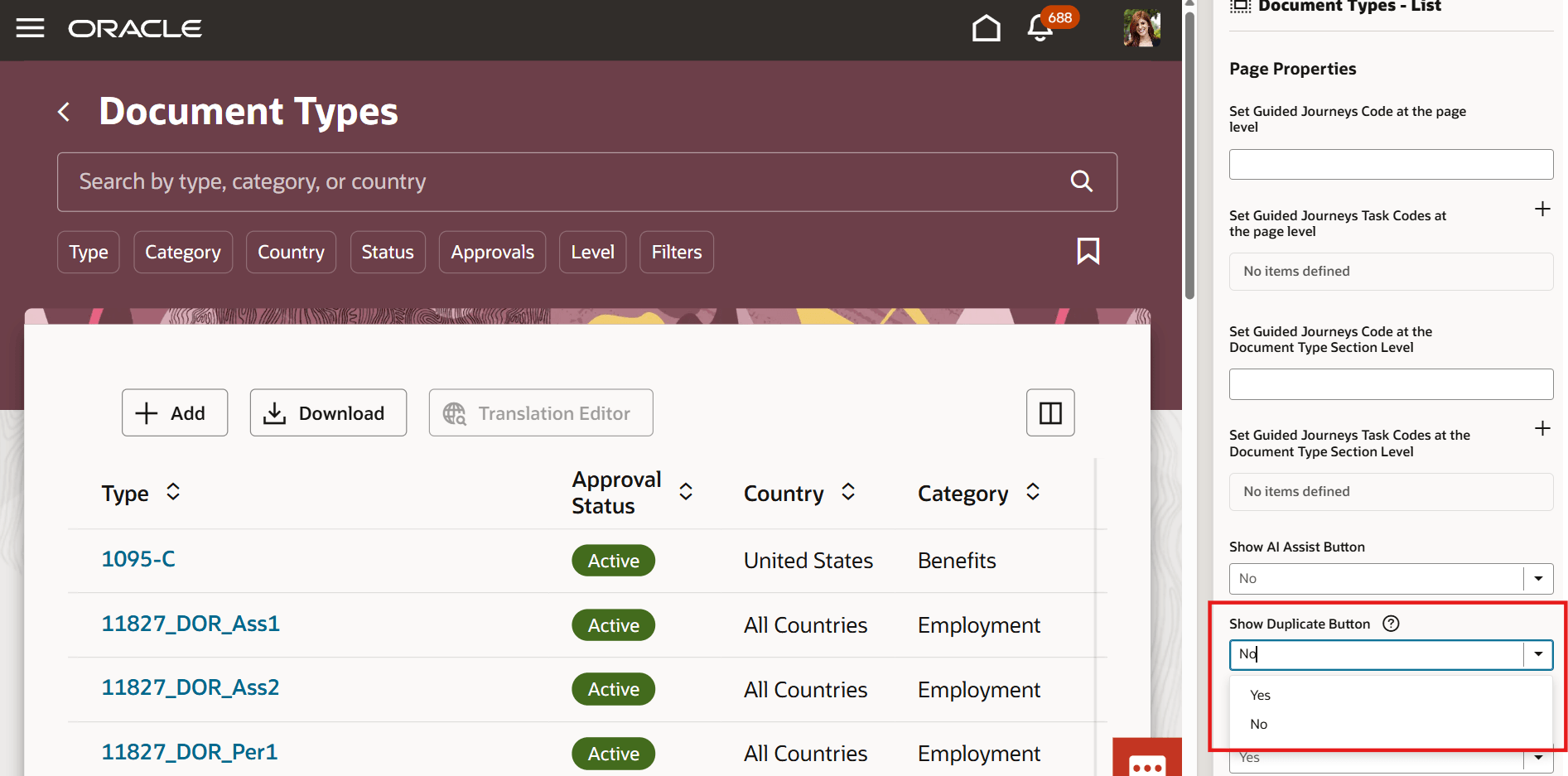Click the back arrow beside Document Types
Screen dimensions: 1568x776
coord(64,112)
